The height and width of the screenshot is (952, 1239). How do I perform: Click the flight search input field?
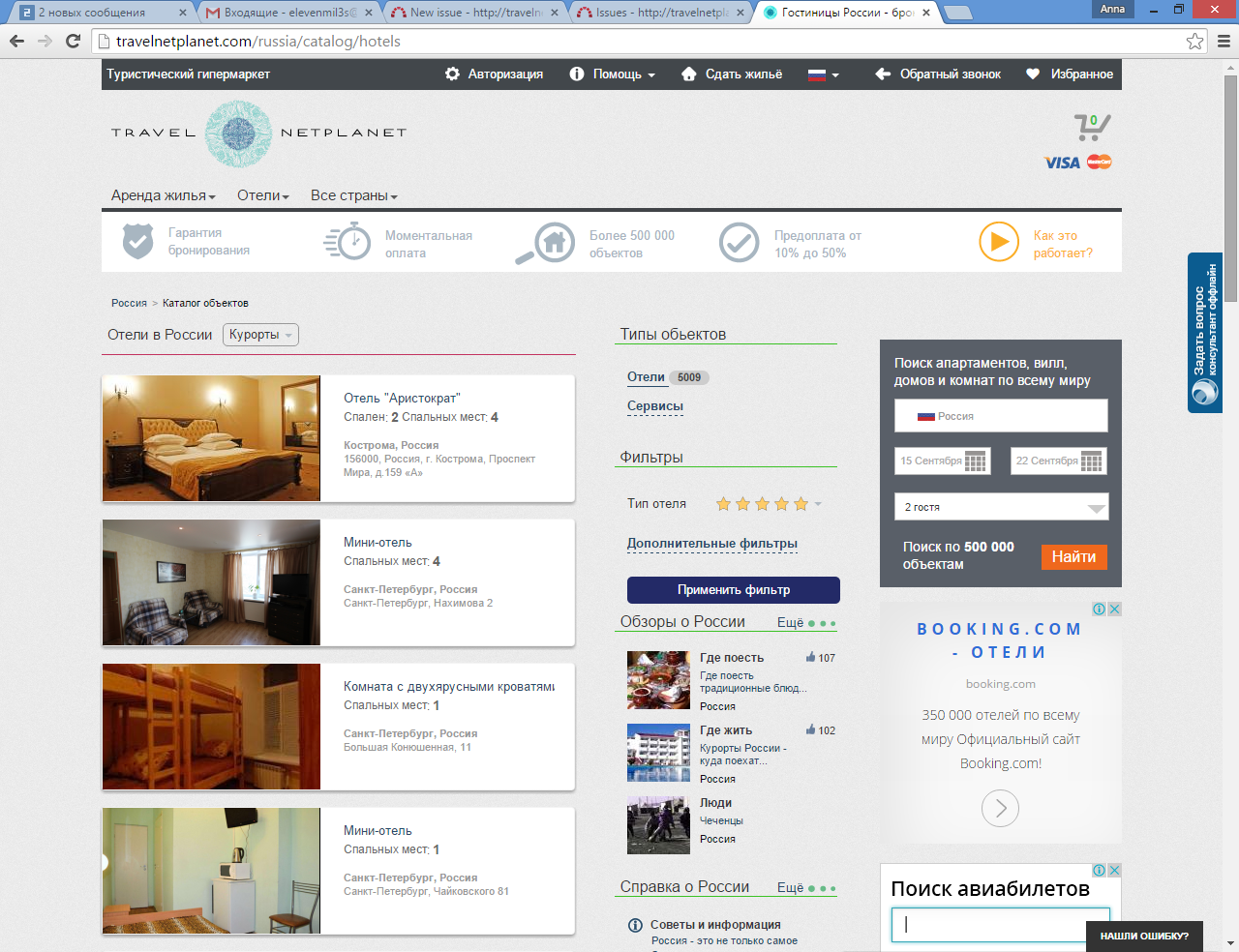(1000, 924)
